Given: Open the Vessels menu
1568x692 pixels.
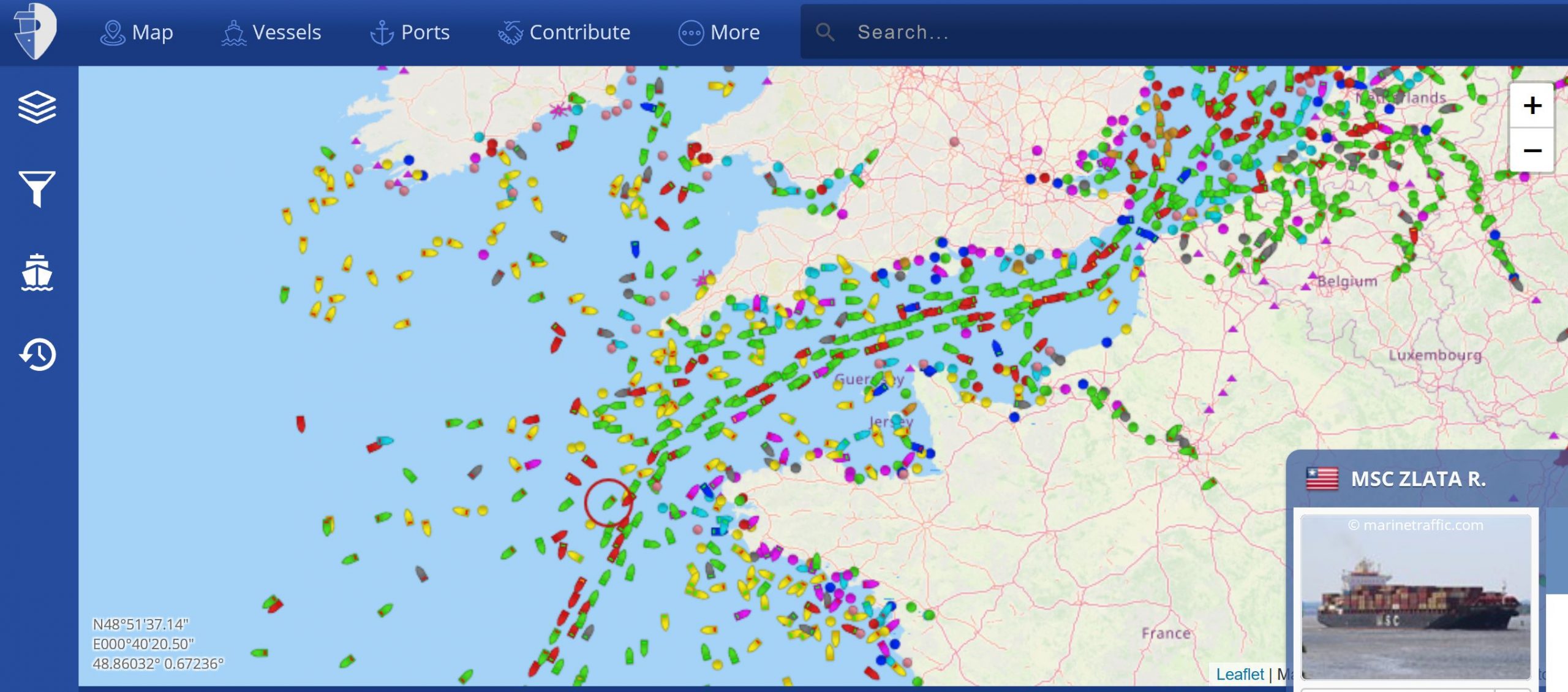Looking at the screenshot, I should 271,32.
